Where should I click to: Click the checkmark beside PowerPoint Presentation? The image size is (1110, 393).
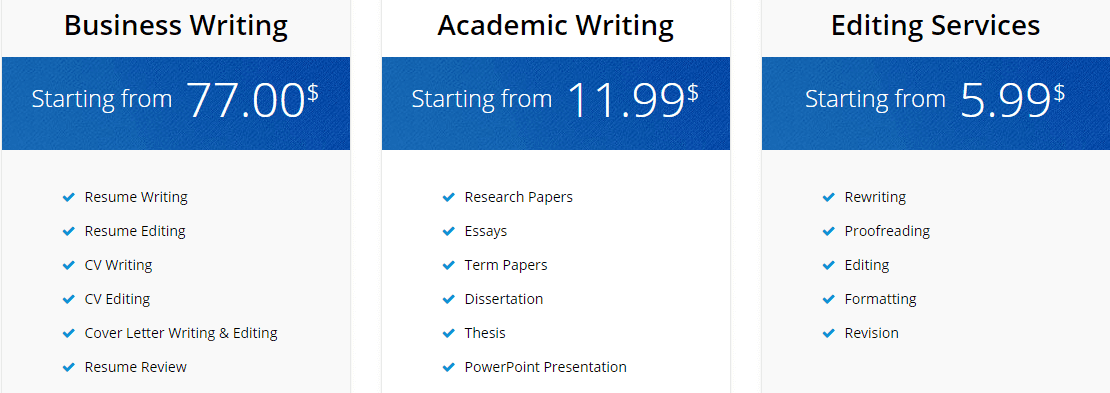coord(448,368)
